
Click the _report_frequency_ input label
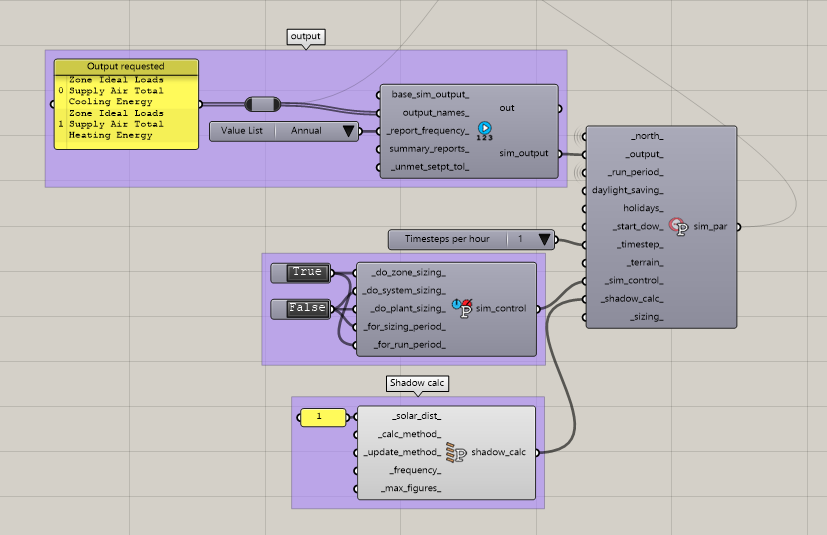429,130
